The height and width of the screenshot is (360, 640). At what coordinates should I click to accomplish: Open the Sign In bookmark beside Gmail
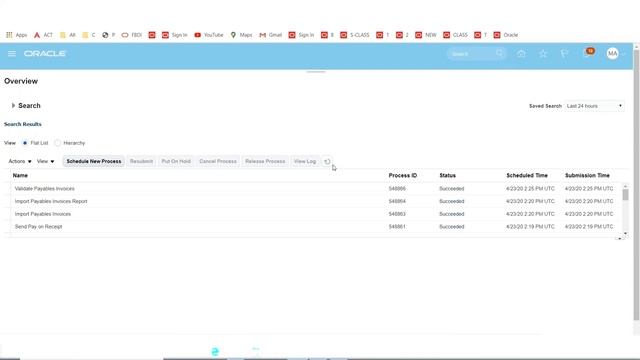pyautogui.click(x=301, y=35)
